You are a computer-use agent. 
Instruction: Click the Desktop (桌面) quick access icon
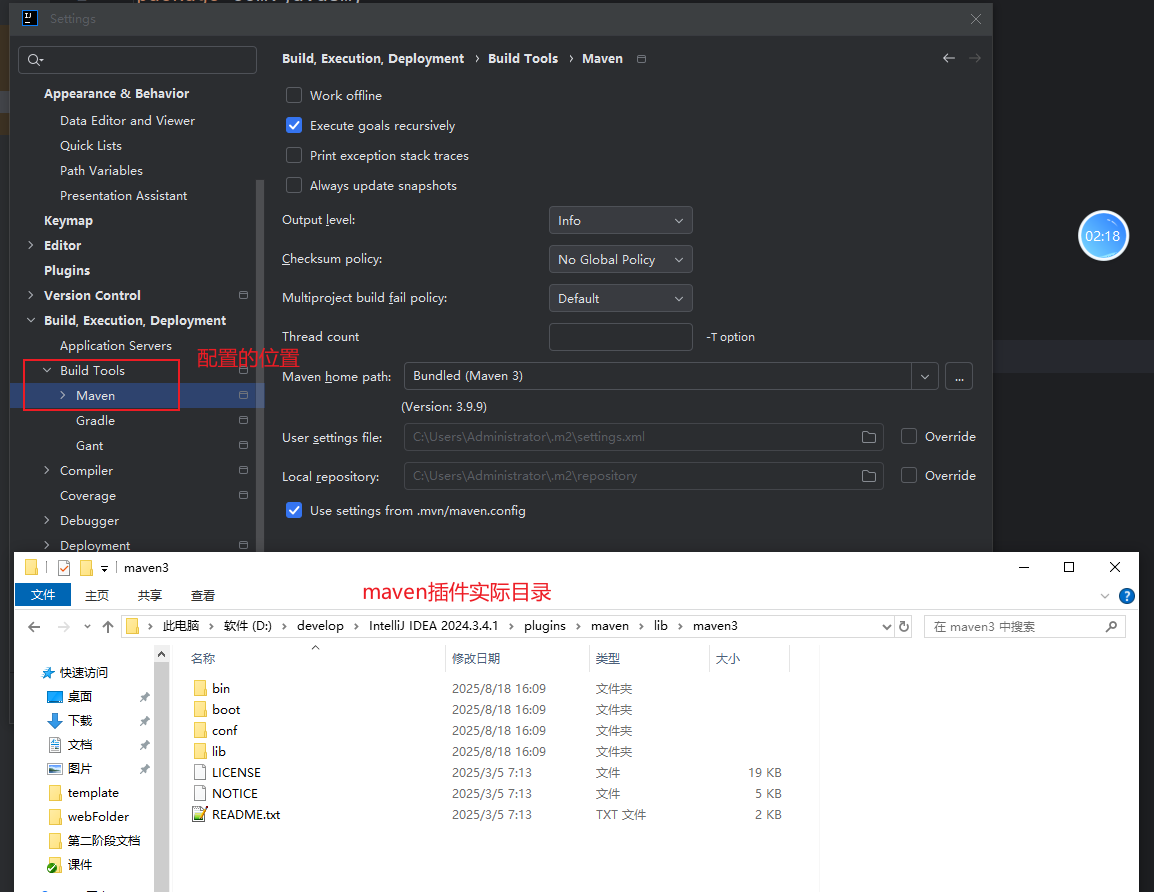pos(55,696)
